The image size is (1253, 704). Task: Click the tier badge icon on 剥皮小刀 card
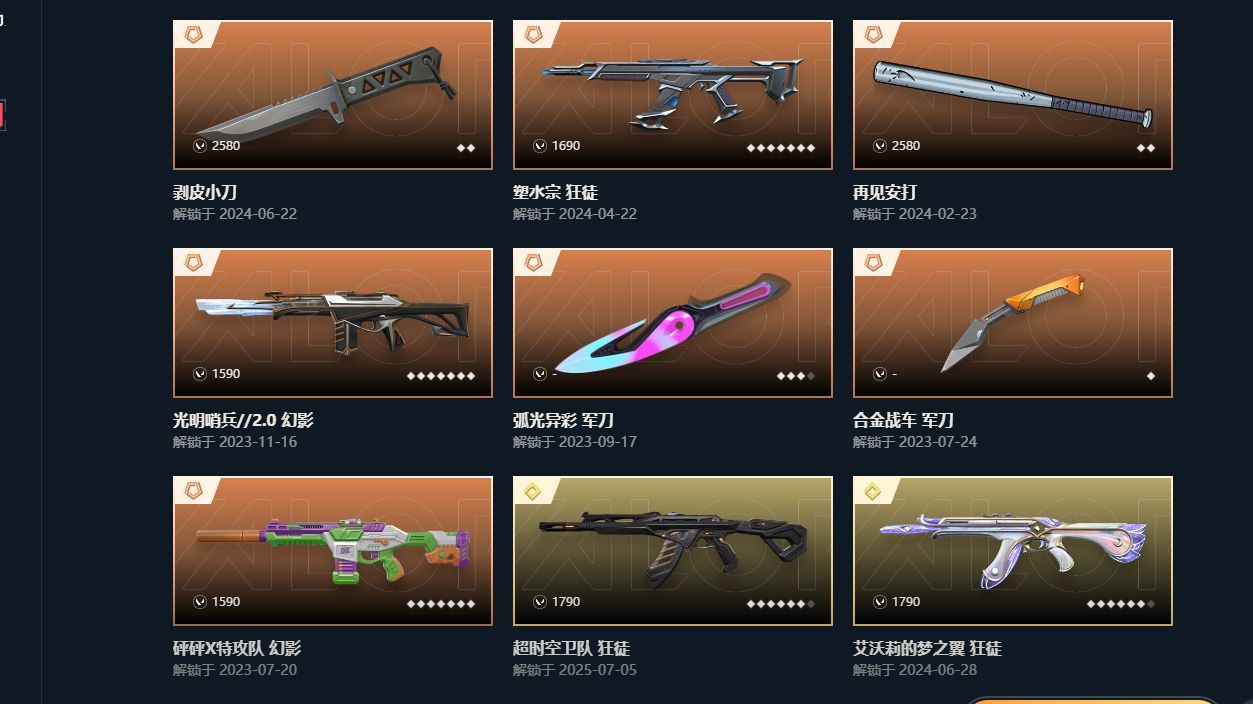(193, 35)
